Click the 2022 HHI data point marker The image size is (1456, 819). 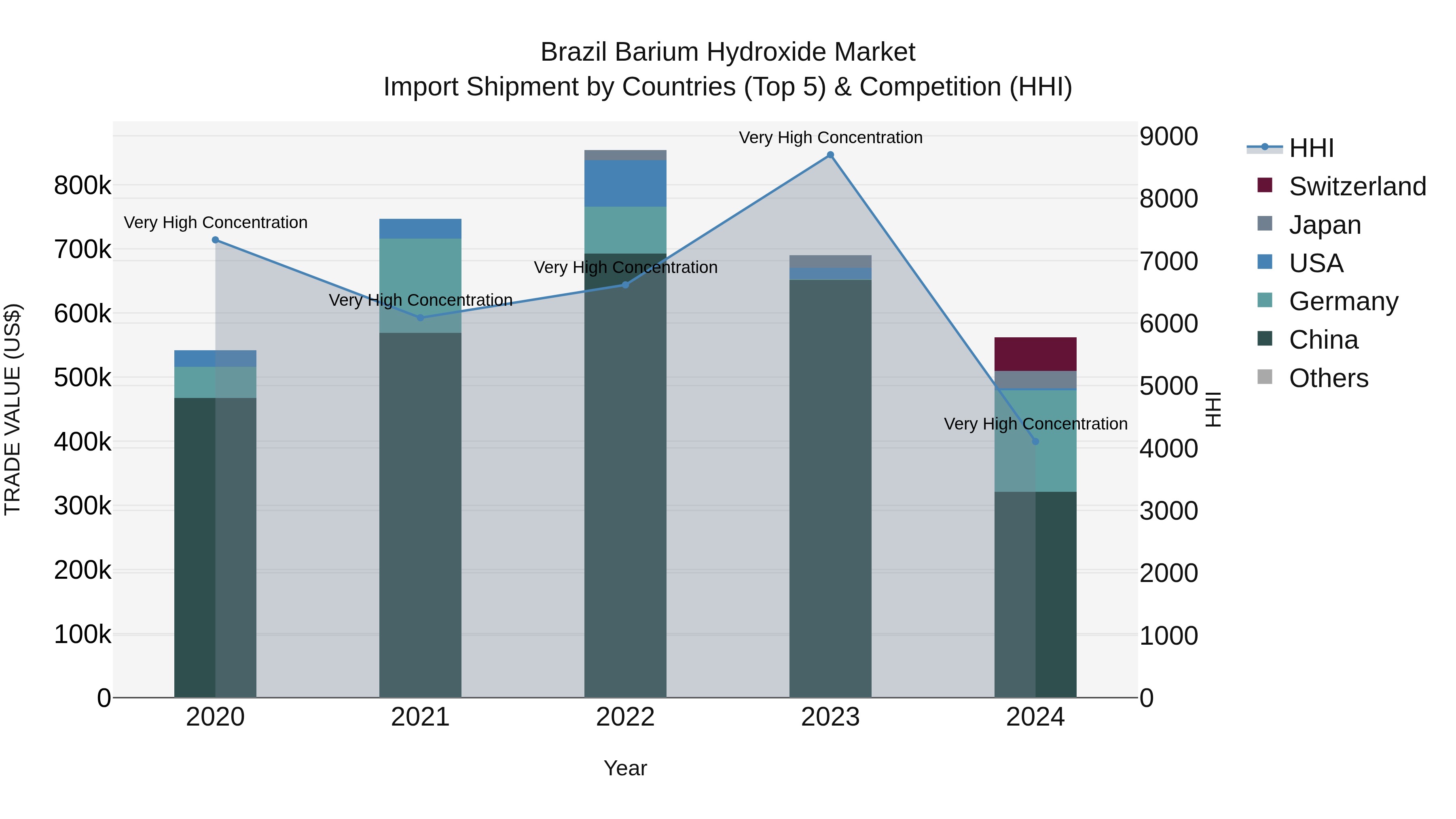[625, 285]
